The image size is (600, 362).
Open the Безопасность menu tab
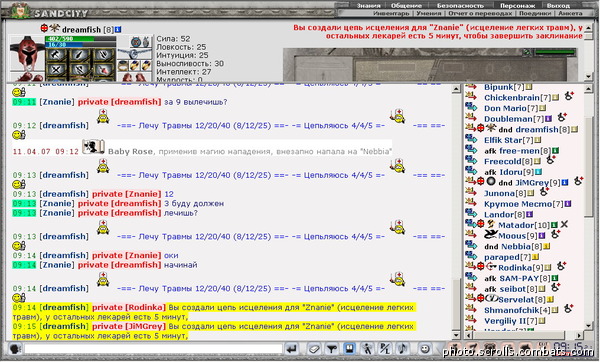click(x=460, y=5)
